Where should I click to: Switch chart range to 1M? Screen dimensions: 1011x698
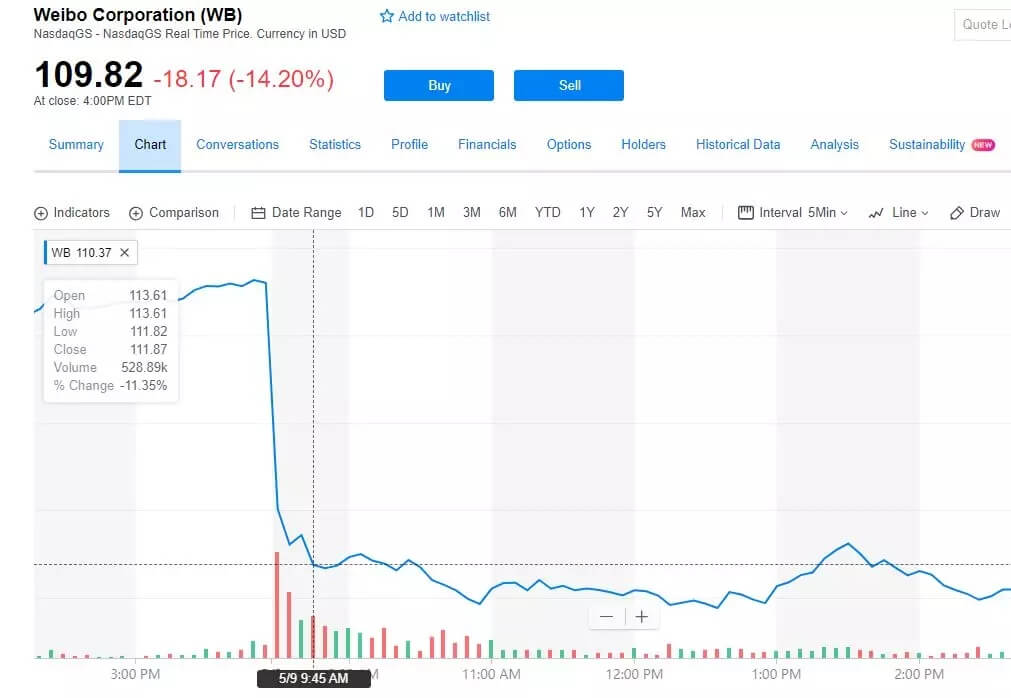coord(436,213)
